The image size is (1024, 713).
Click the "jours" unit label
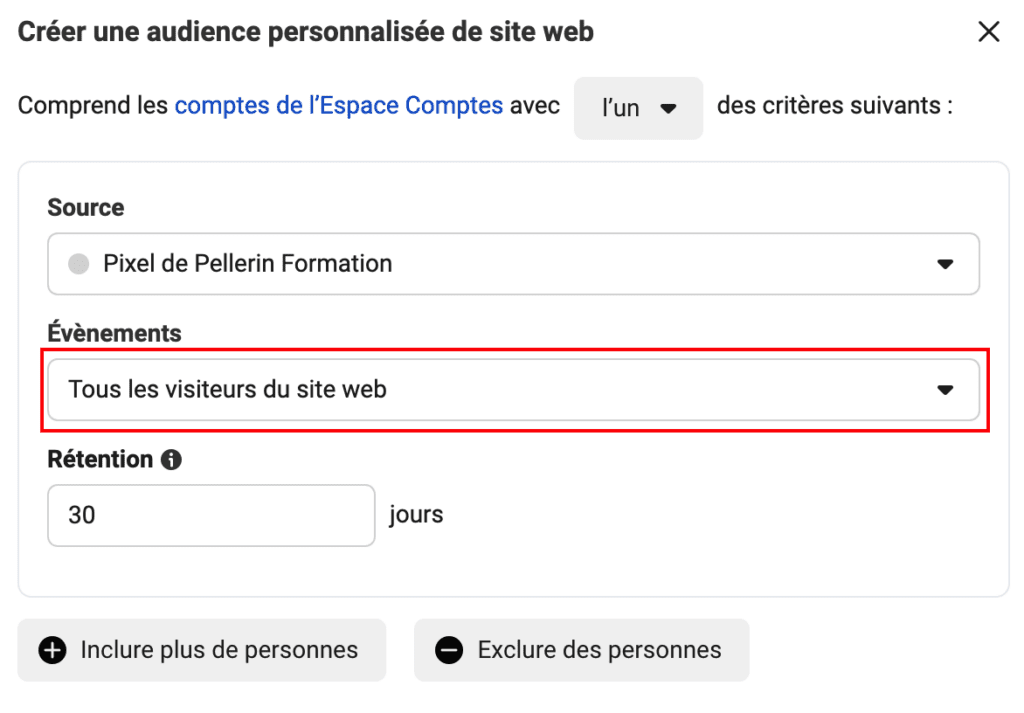pyautogui.click(x=416, y=516)
